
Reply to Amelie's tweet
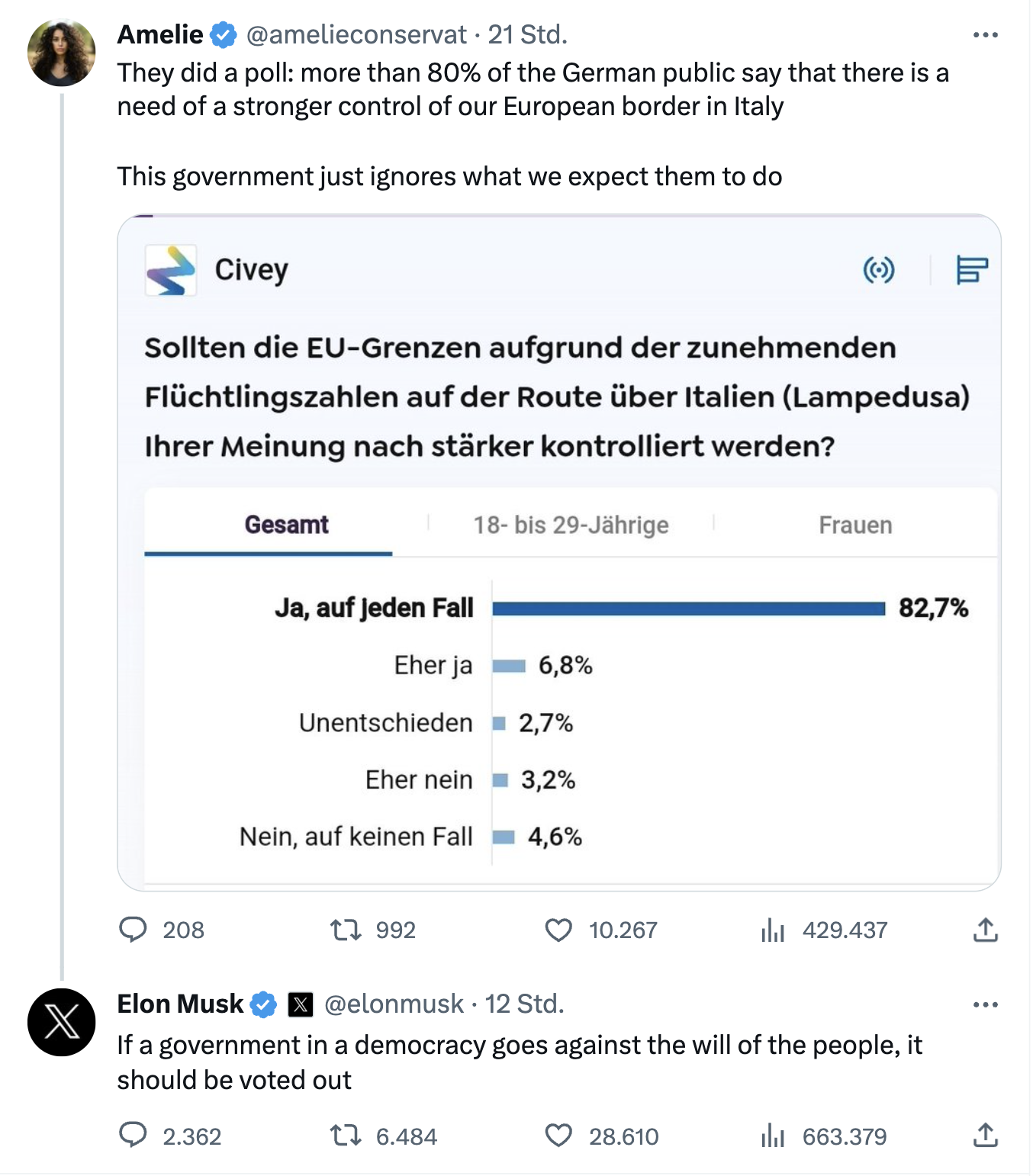coord(134,930)
